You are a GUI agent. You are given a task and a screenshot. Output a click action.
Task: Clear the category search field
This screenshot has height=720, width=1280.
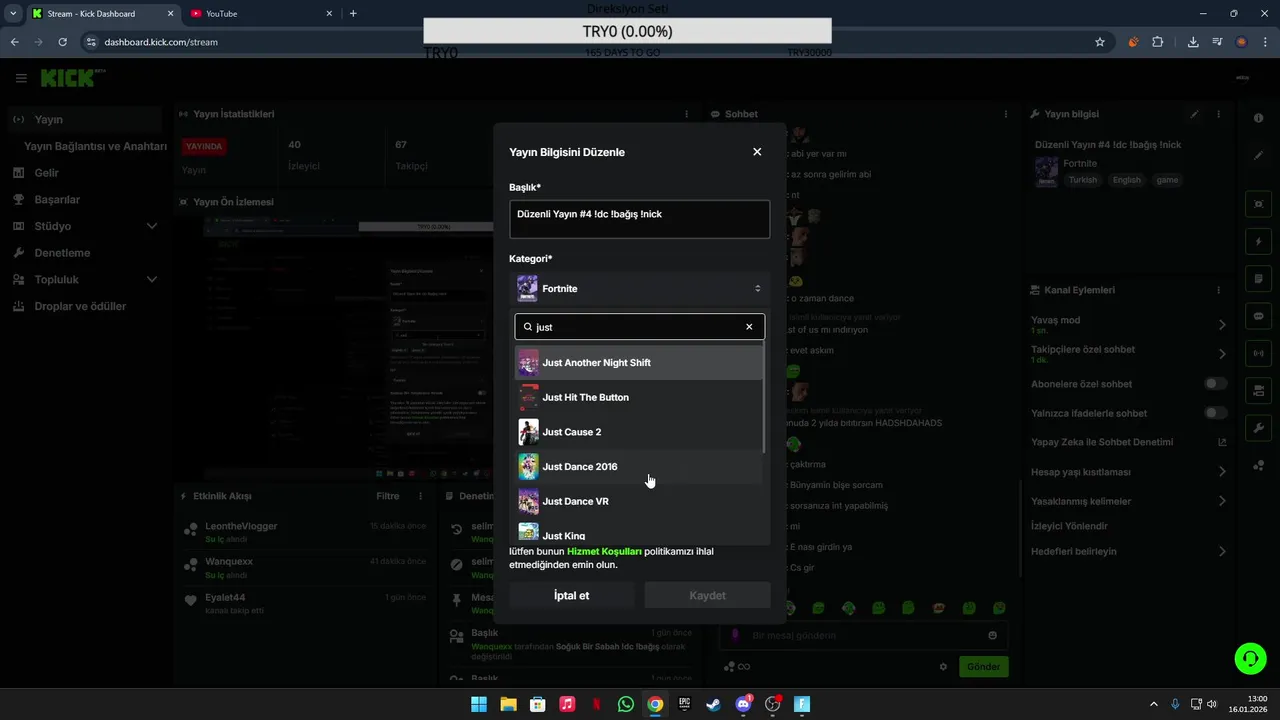pyautogui.click(x=749, y=327)
